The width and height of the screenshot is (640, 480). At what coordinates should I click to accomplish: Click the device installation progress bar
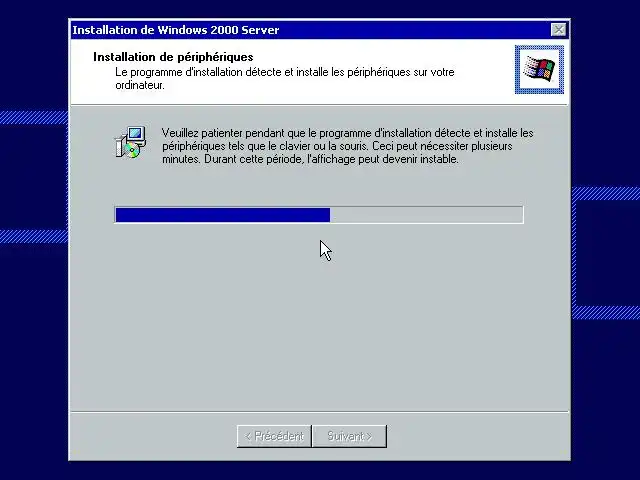[319, 215]
